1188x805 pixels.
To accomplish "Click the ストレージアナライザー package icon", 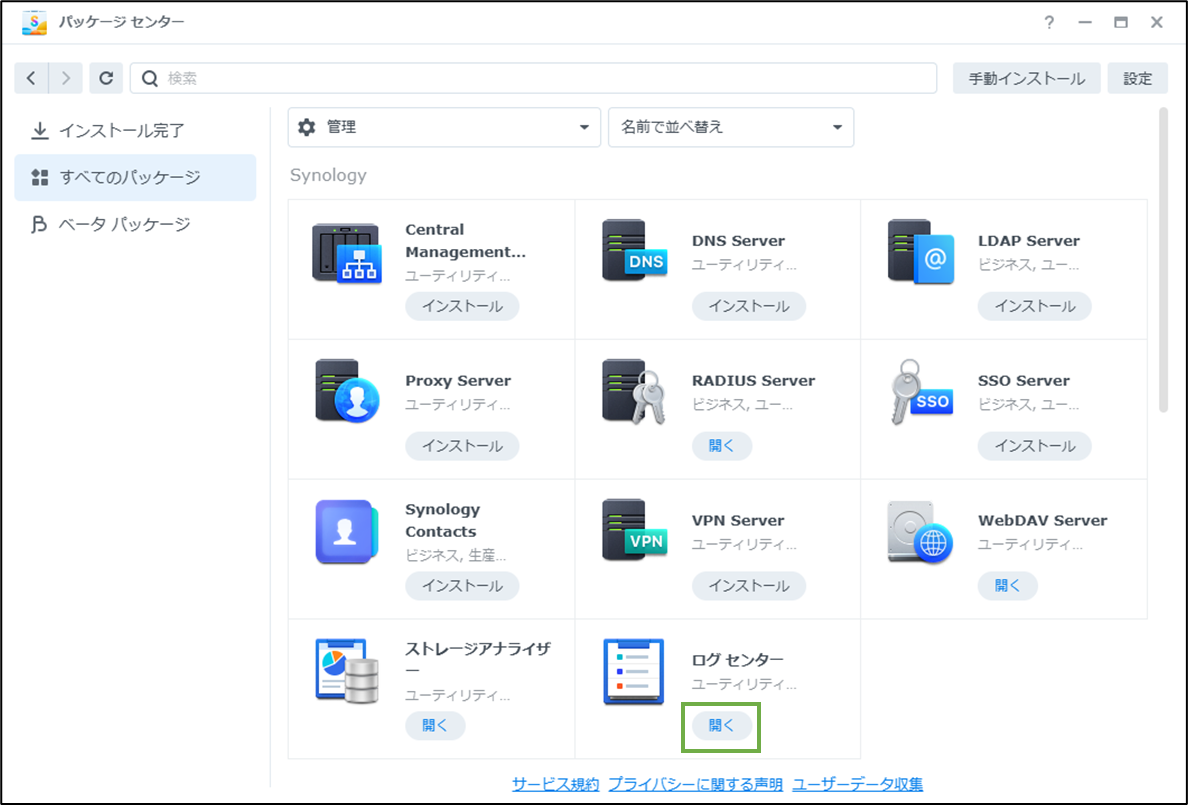I will 347,671.
